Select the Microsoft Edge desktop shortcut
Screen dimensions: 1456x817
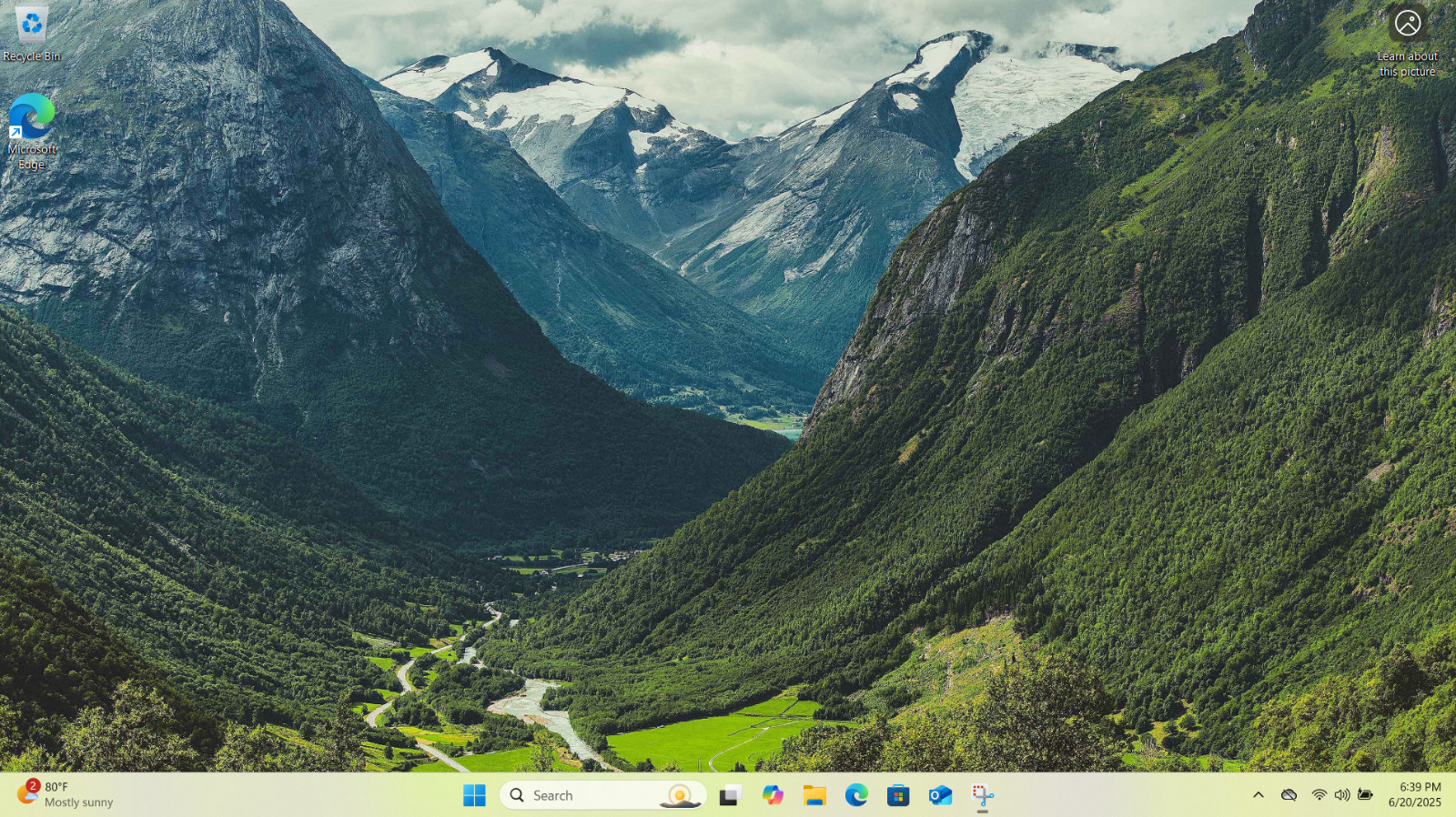pyautogui.click(x=32, y=132)
